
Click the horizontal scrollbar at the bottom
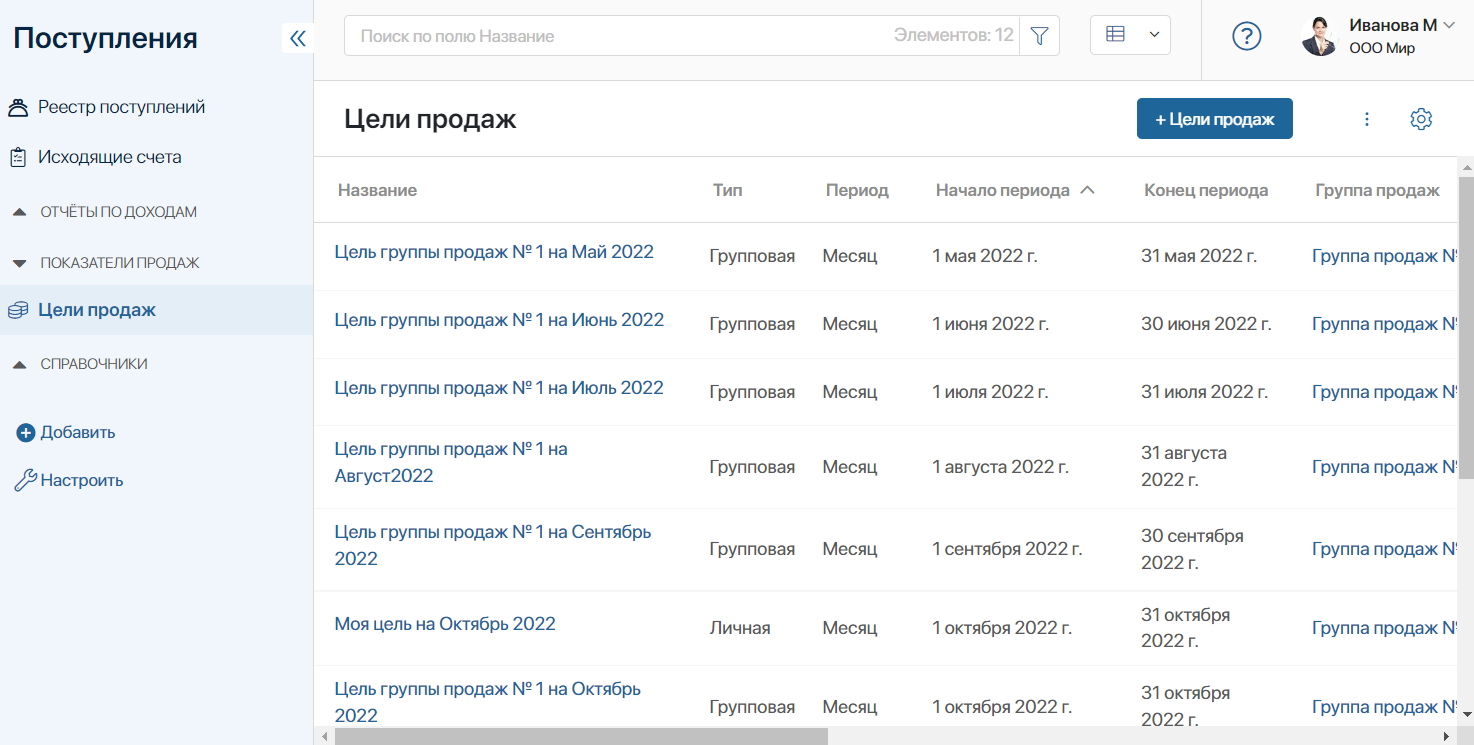(581, 737)
